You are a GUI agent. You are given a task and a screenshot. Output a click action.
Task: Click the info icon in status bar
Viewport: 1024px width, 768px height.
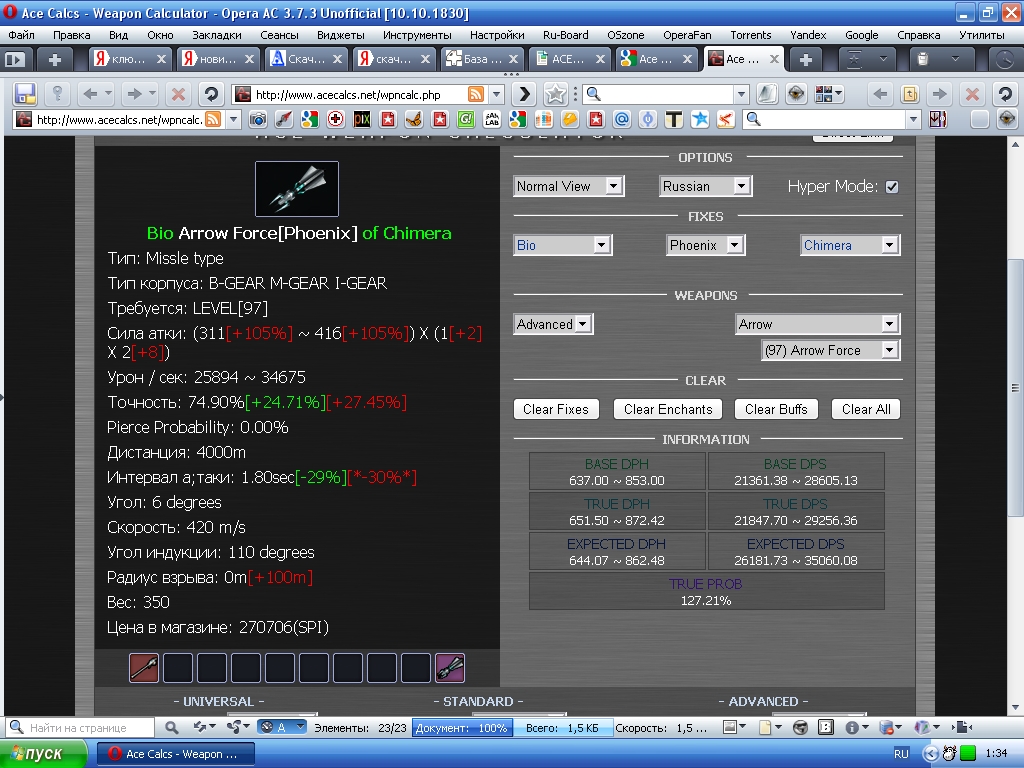click(x=852, y=727)
